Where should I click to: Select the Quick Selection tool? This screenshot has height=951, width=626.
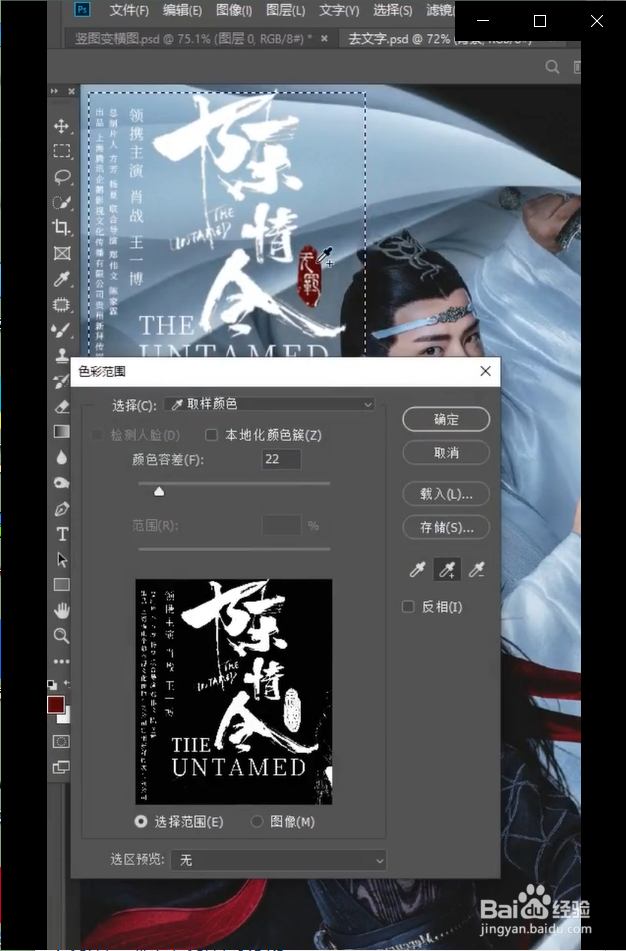tap(61, 202)
